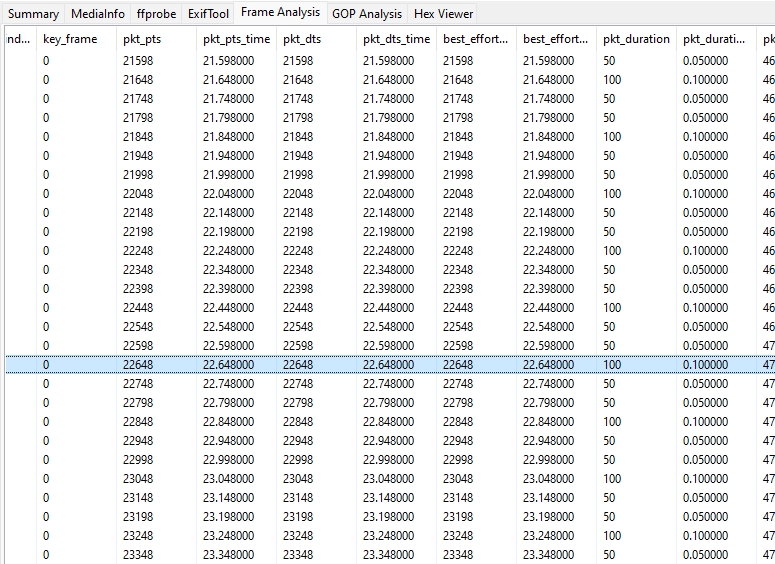Sort by pkt_duration column header
Image resolution: width=775 pixels, height=564 pixels.
(x=636, y=40)
